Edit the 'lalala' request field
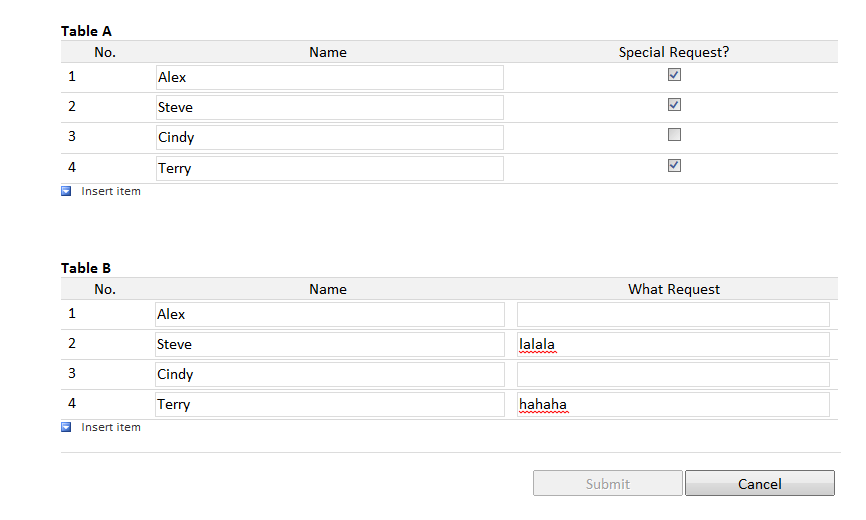Image resolution: width=866 pixels, height=520 pixels. point(673,344)
